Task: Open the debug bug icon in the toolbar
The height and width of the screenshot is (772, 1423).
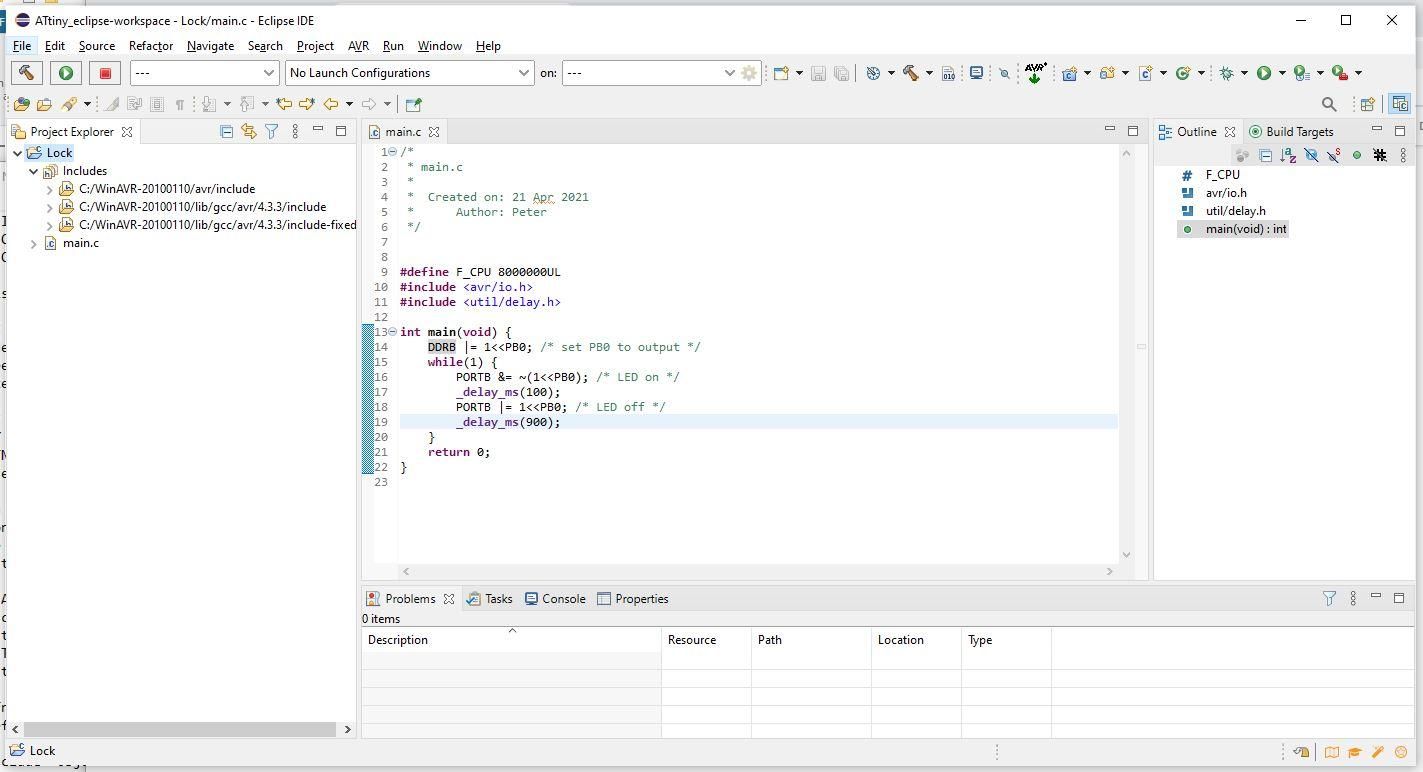Action: pos(1227,72)
